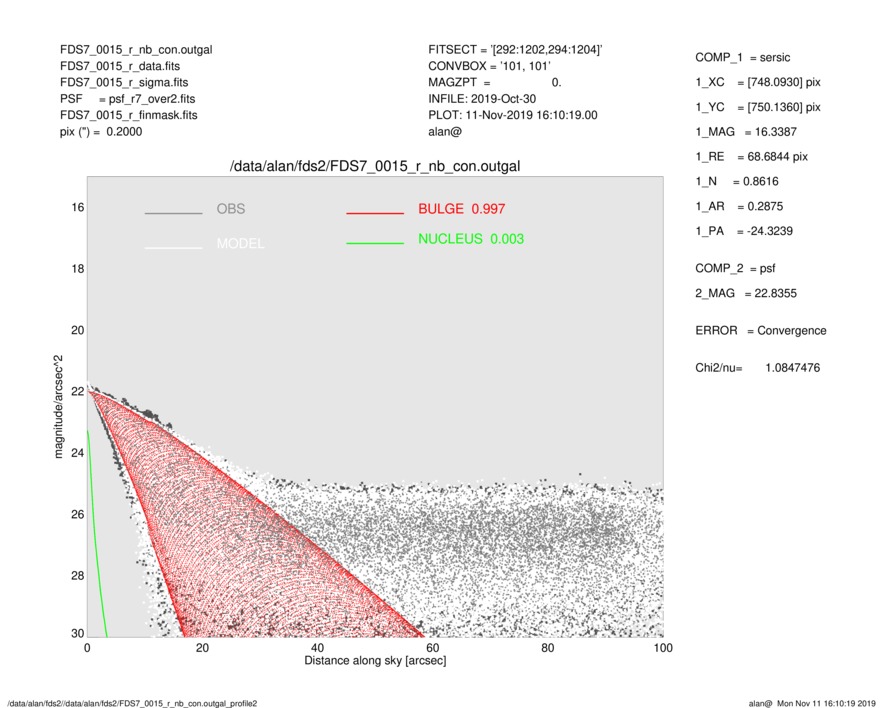Click the pix (") = 0.2000 value
Viewport: 885px width, 708px height.
(x=101, y=132)
